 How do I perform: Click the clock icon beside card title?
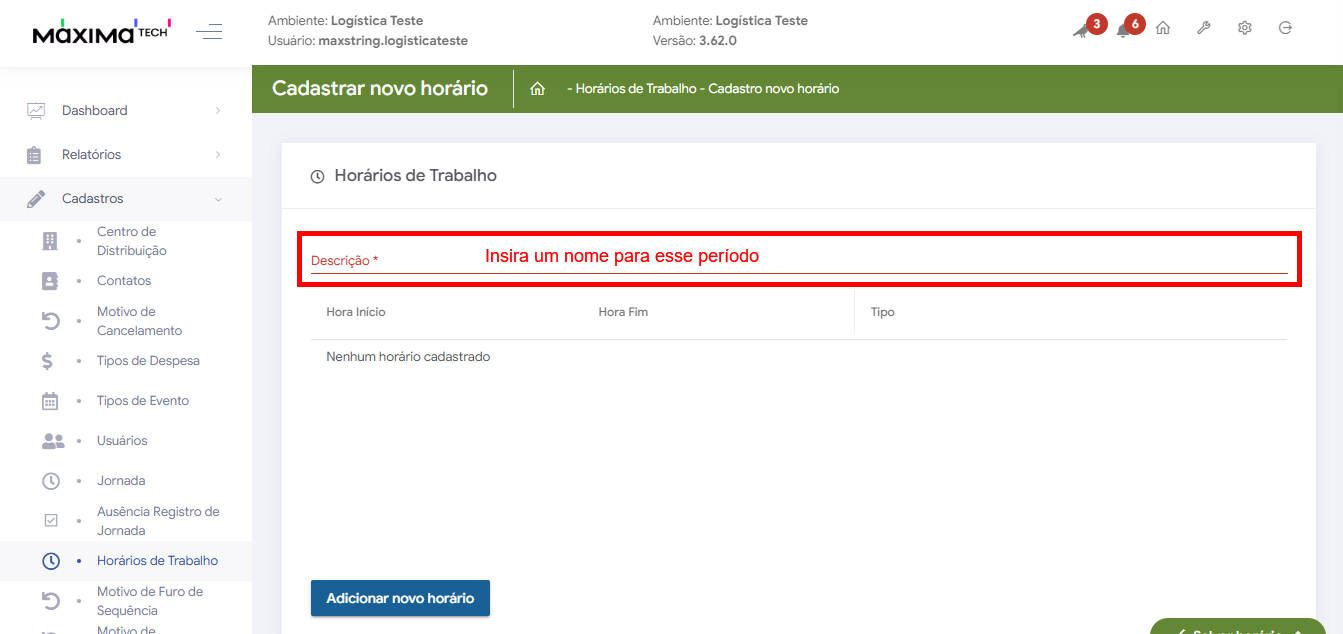(317, 177)
